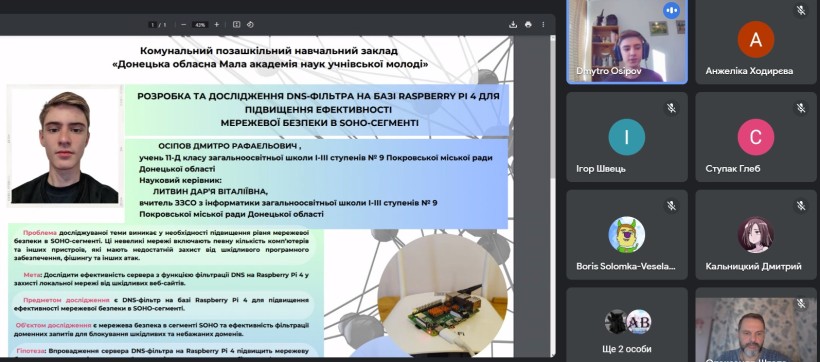
Task: Click the muted mic icon on Анжеліка Ходирєва tile
Action: click(801, 10)
